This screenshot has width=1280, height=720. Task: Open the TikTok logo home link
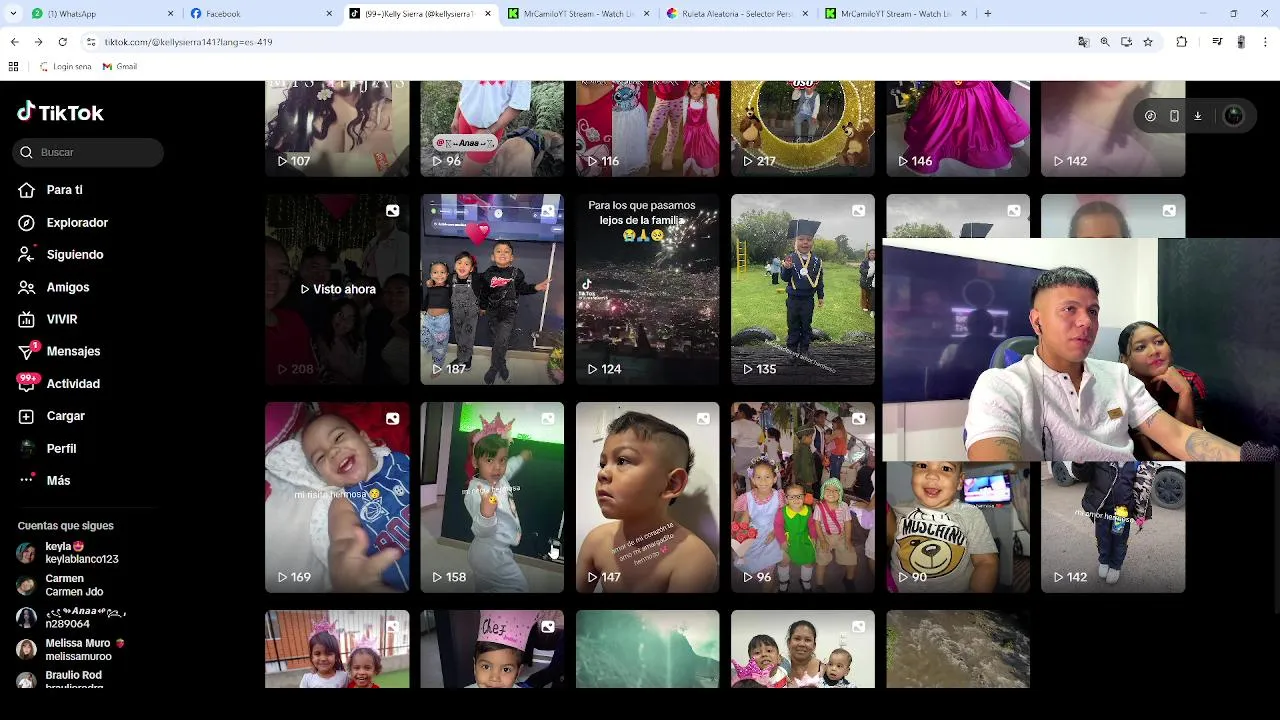pos(60,112)
